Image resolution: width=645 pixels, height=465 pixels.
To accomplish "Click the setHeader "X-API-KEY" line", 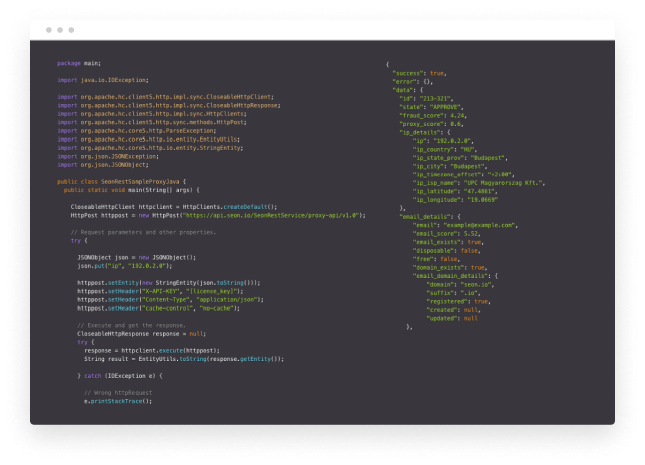I will (x=160, y=291).
